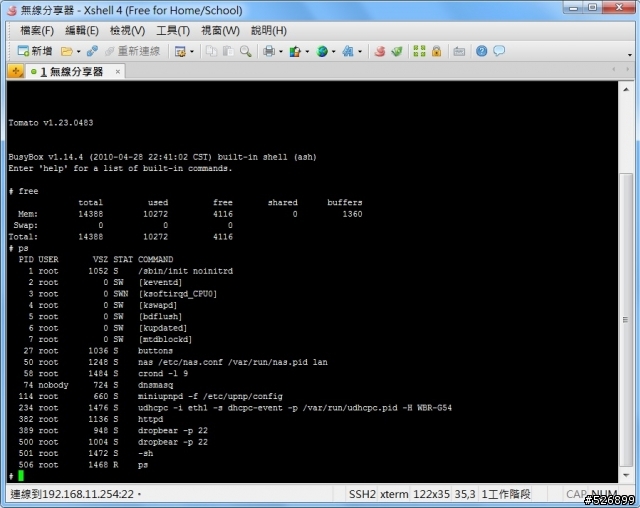
Task: Click 'SSH2' in the status bar
Action: pos(362,495)
